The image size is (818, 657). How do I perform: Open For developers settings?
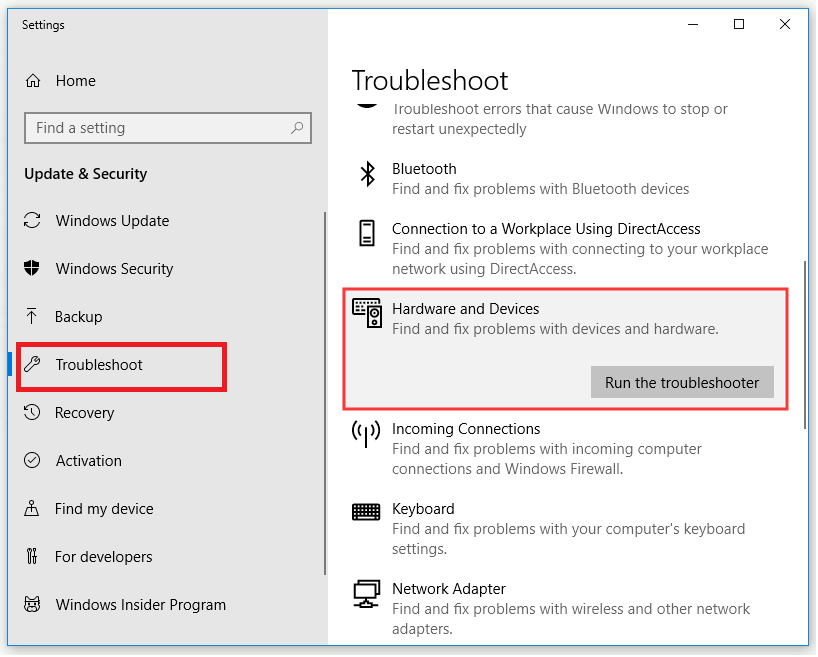[104, 557]
